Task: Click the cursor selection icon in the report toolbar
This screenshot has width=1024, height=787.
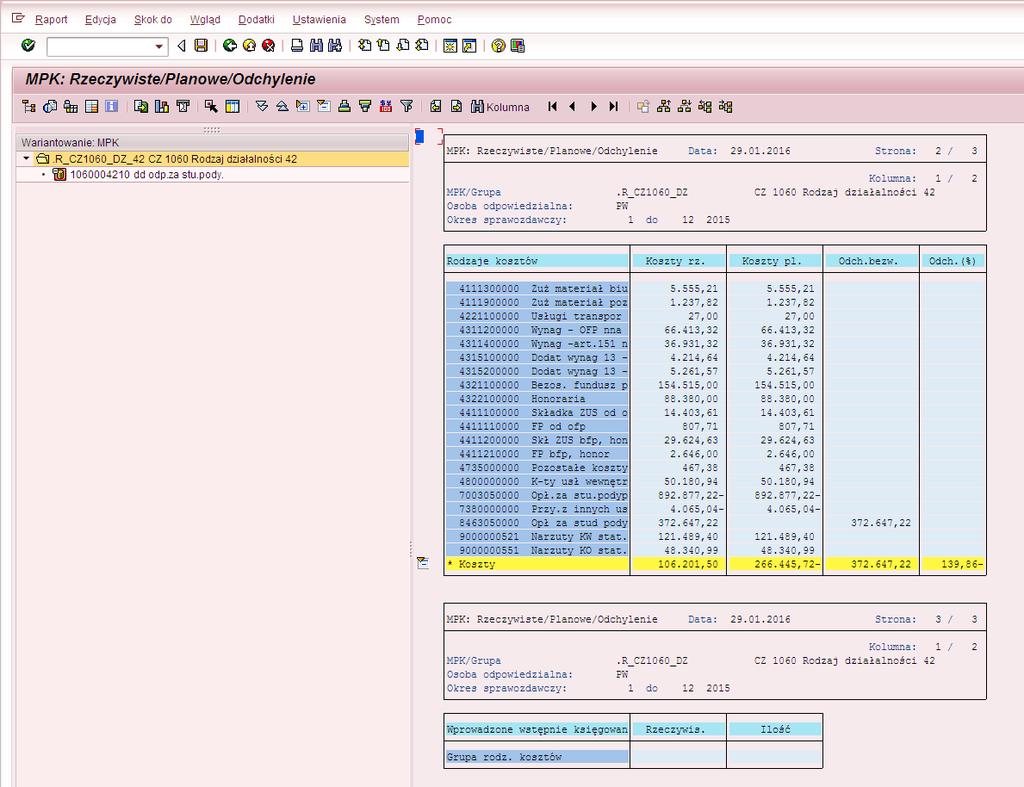Action: point(211,106)
